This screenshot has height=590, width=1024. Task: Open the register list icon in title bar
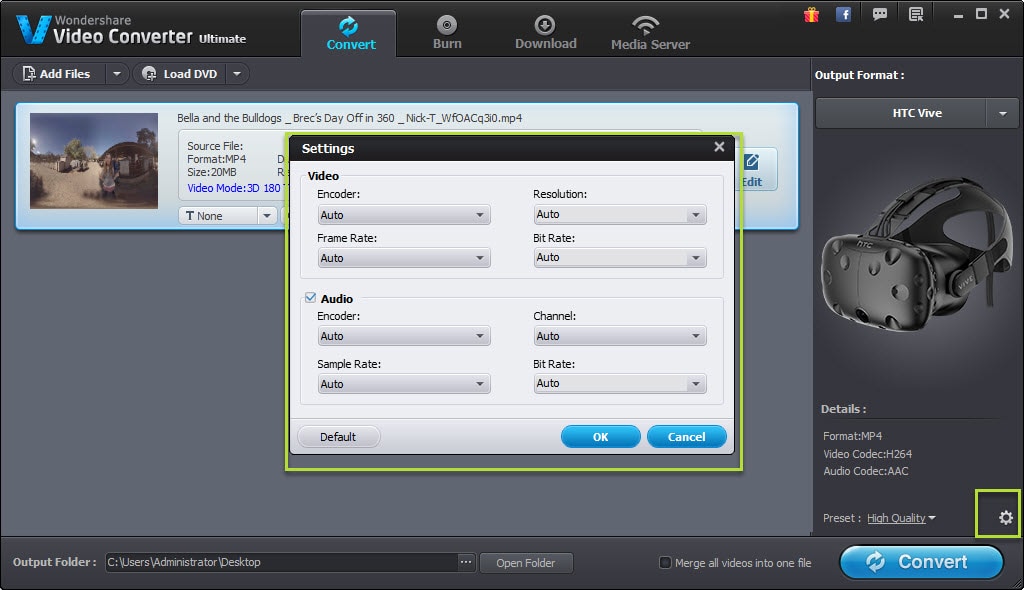[916, 14]
